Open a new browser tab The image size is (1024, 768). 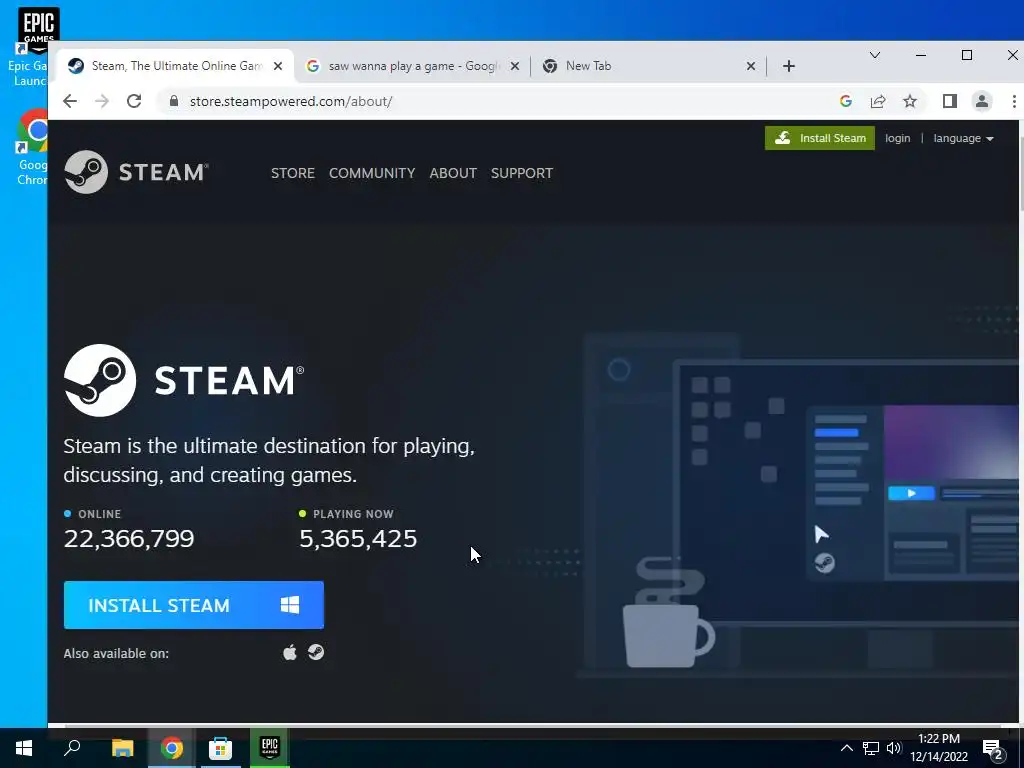pos(789,66)
